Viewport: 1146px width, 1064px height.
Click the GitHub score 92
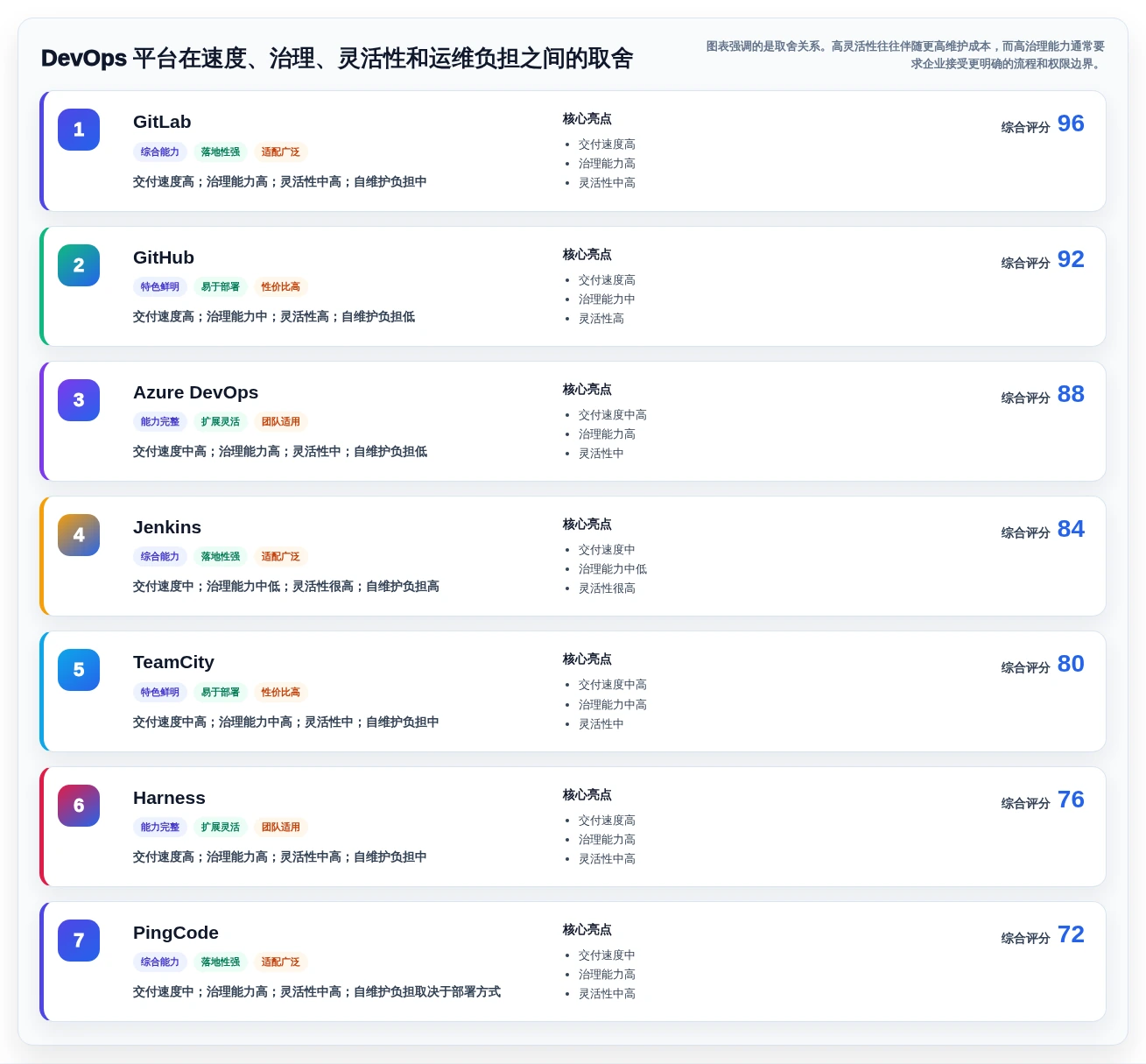[x=1071, y=259]
